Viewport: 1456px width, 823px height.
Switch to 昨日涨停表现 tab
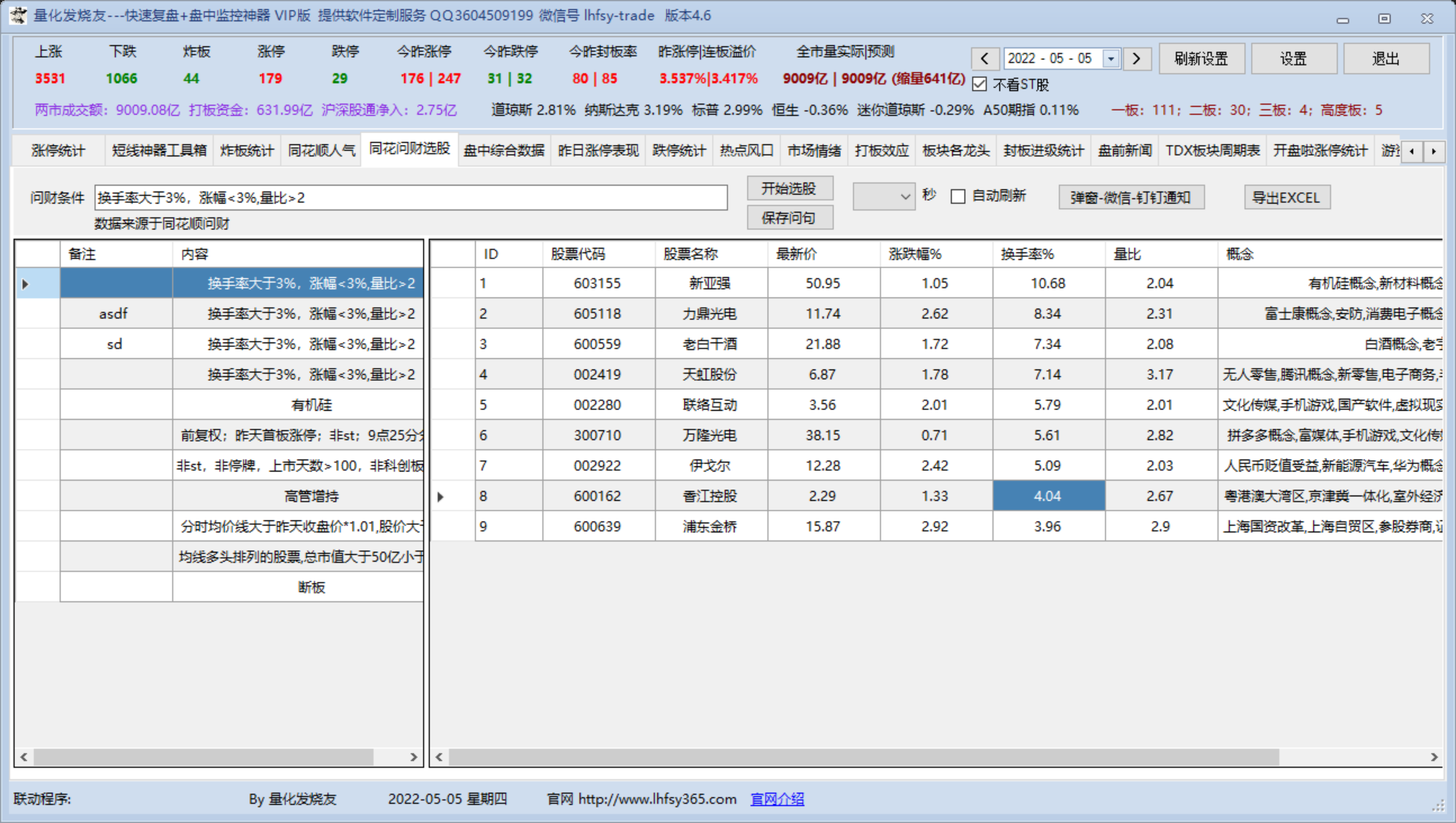point(598,151)
